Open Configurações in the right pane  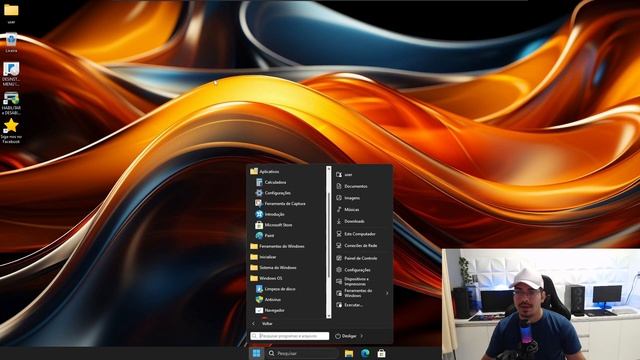point(353,270)
